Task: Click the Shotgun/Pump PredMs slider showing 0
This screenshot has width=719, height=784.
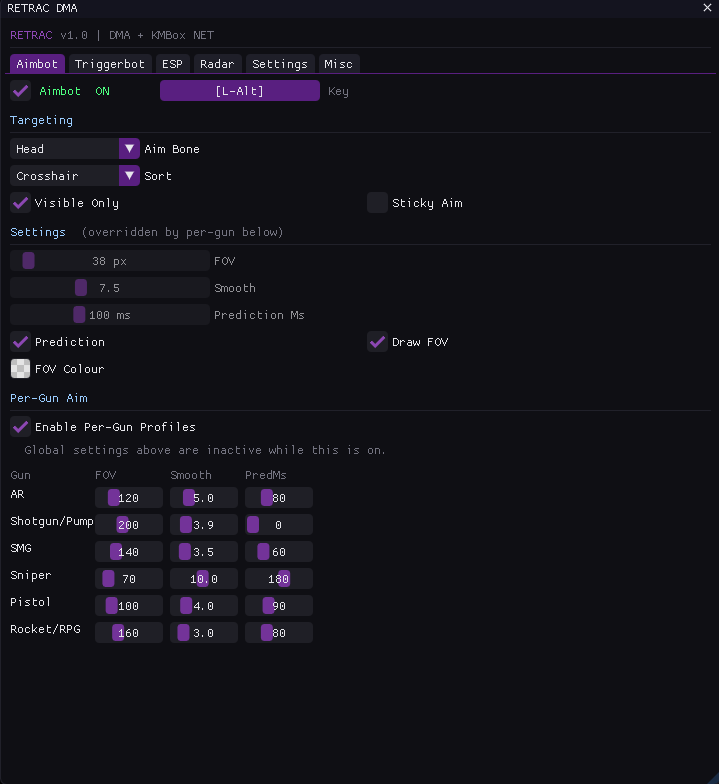Action: tap(279, 525)
